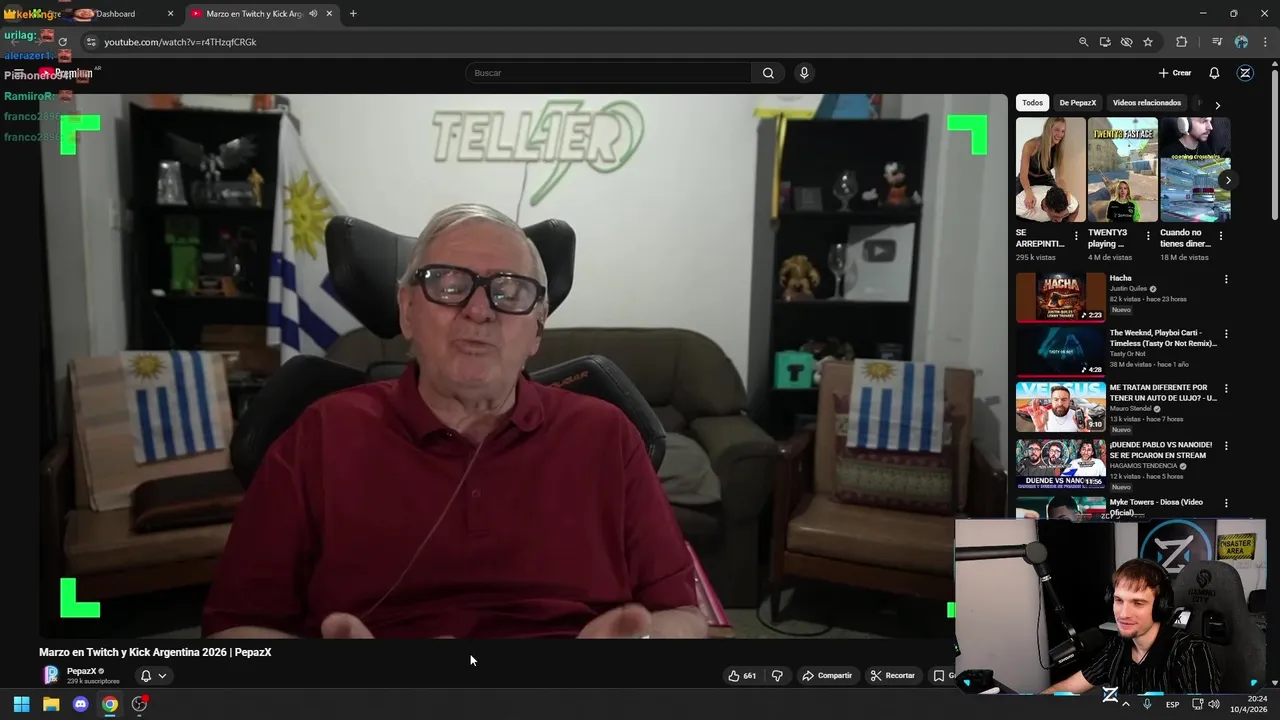The width and height of the screenshot is (1280, 720).
Task: Dislike the video with thumbs down
Action: [777, 676]
